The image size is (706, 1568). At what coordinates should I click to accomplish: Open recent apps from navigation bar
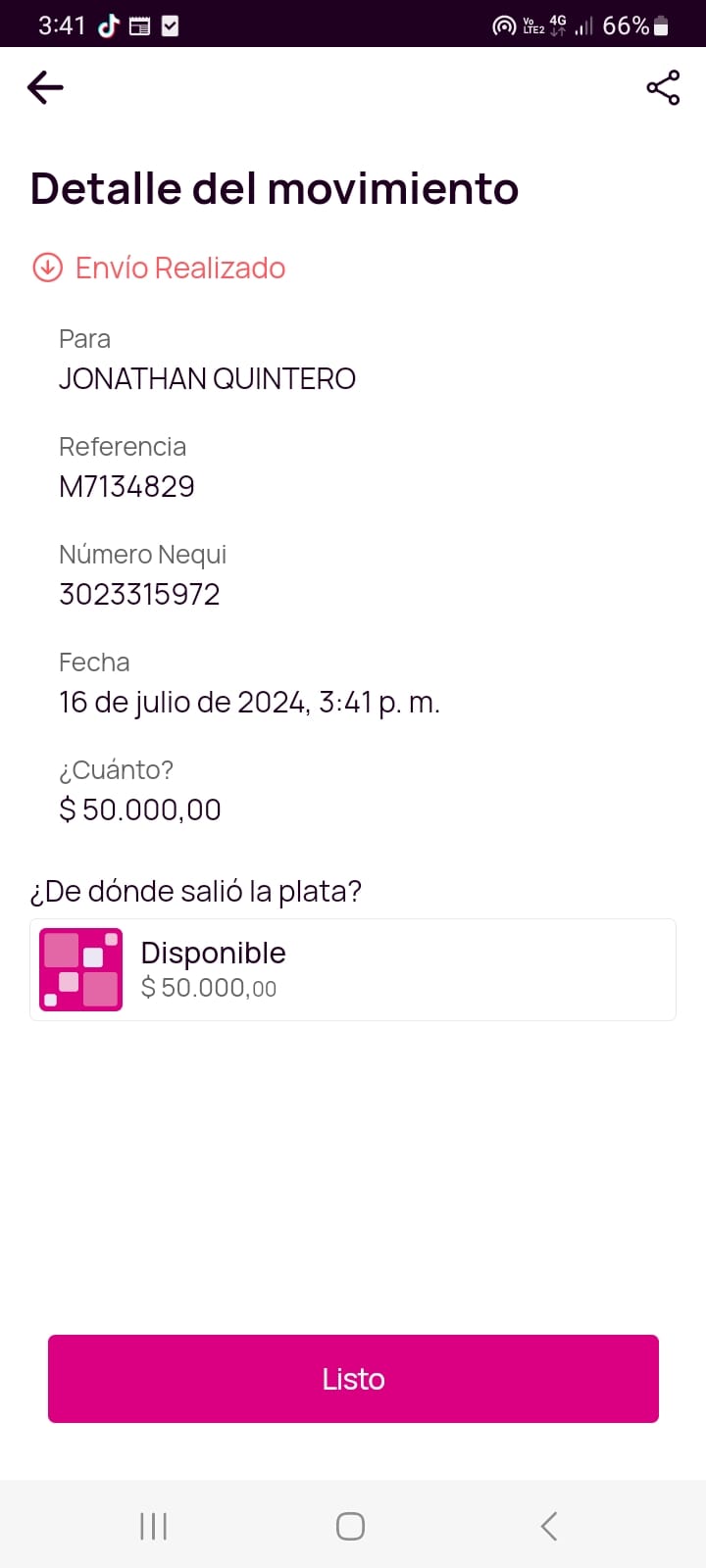tap(153, 1526)
